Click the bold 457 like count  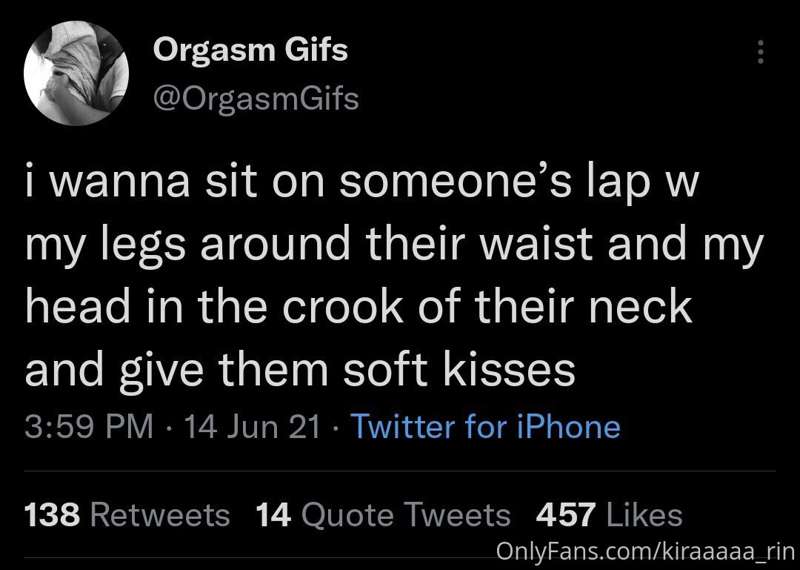coord(566,514)
